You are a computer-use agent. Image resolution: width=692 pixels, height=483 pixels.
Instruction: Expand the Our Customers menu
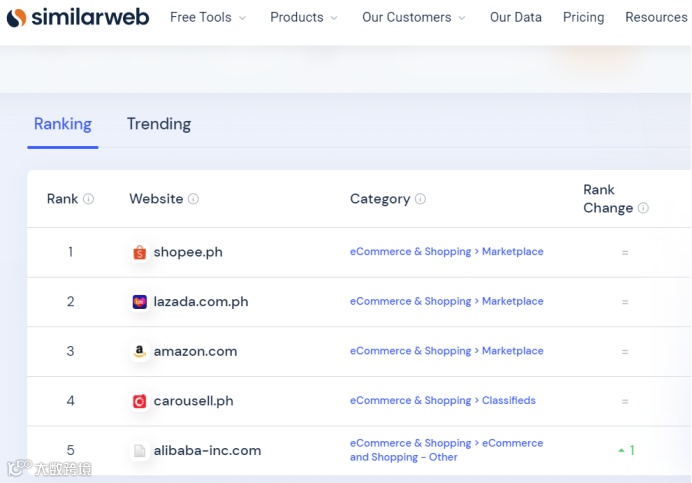tap(414, 17)
